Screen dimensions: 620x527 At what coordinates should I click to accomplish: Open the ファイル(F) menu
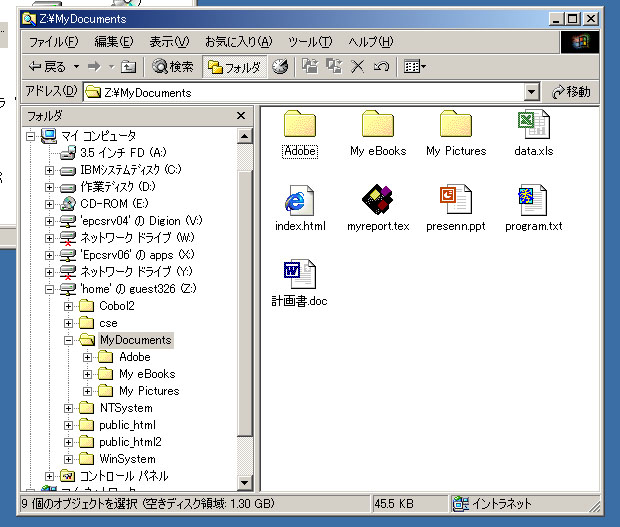[x=54, y=42]
